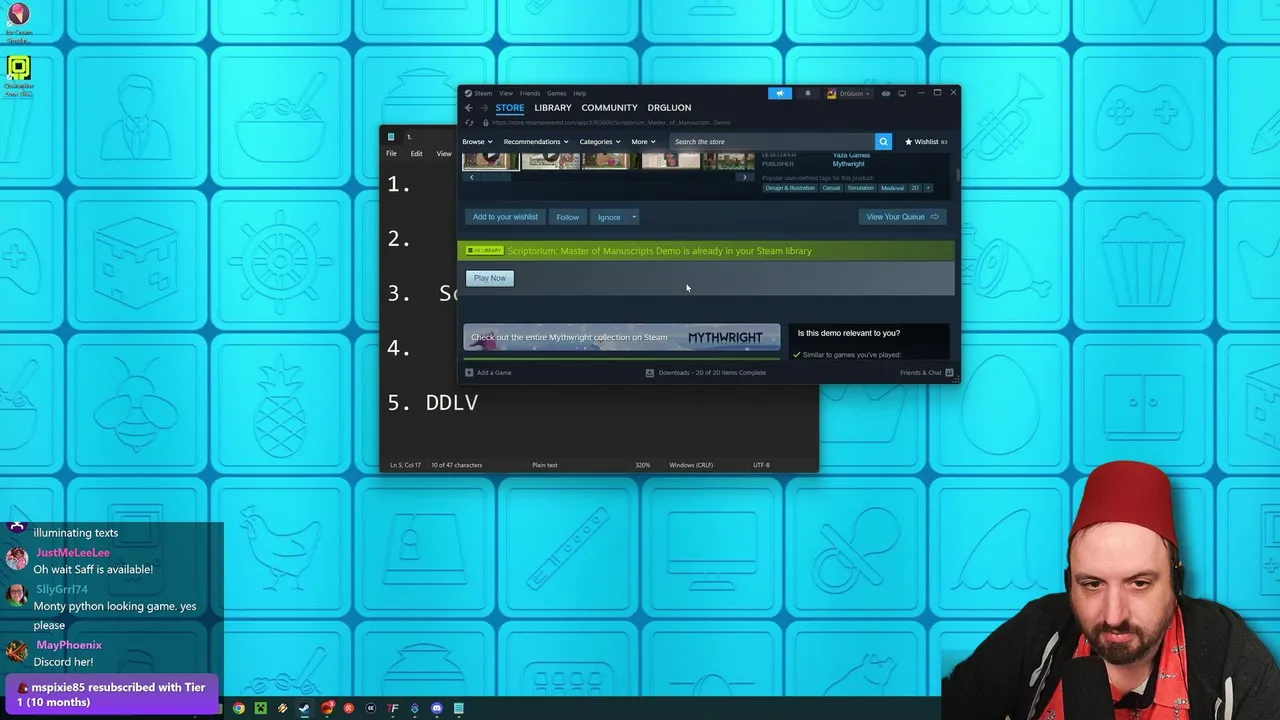This screenshot has width=1280, height=720.
Task: Click the Ignore button
Action: (609, 217)
